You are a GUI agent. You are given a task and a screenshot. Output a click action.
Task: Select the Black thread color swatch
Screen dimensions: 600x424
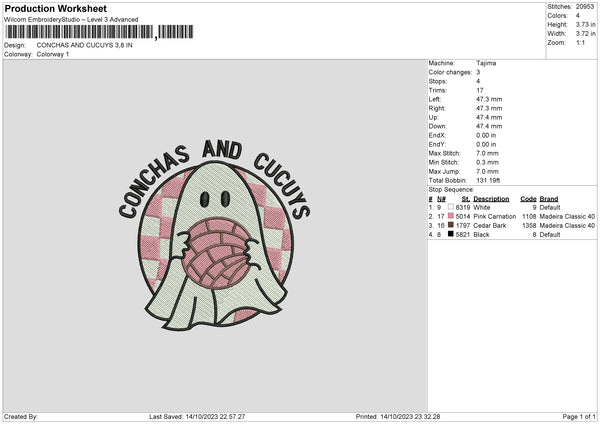point(451,234)
